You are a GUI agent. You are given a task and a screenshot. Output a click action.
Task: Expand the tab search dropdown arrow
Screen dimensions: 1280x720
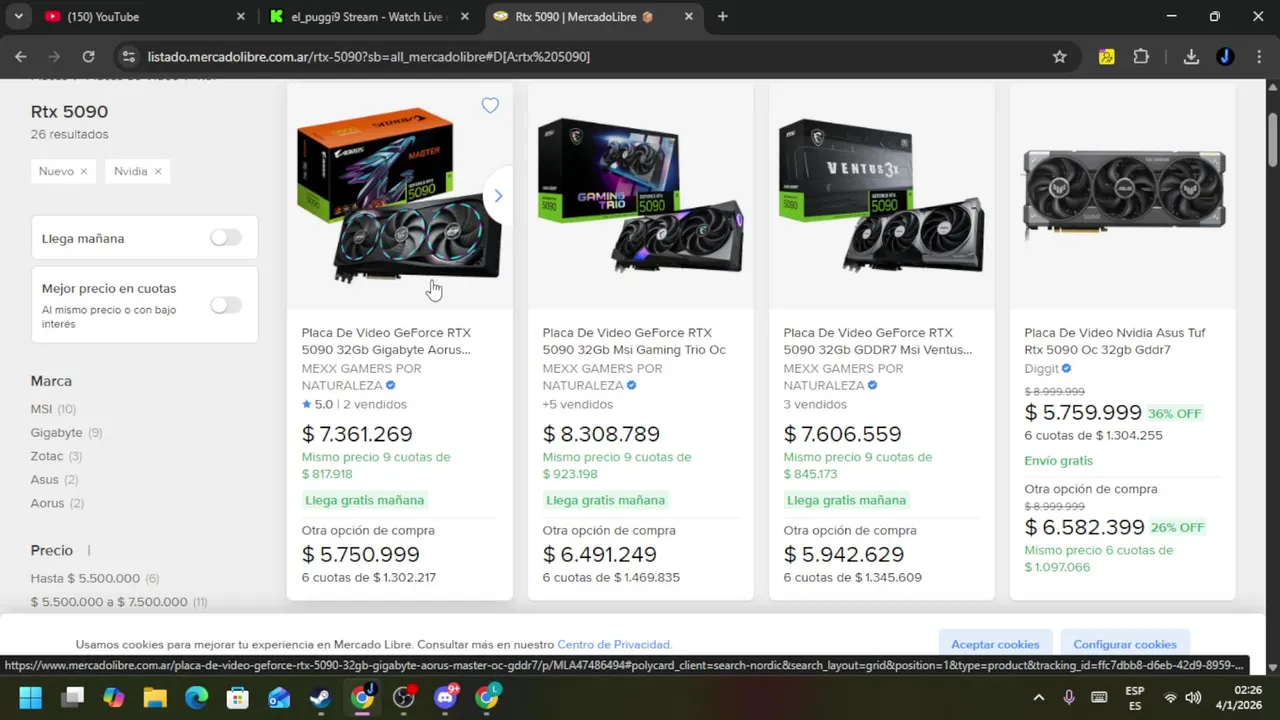[18, 16]
